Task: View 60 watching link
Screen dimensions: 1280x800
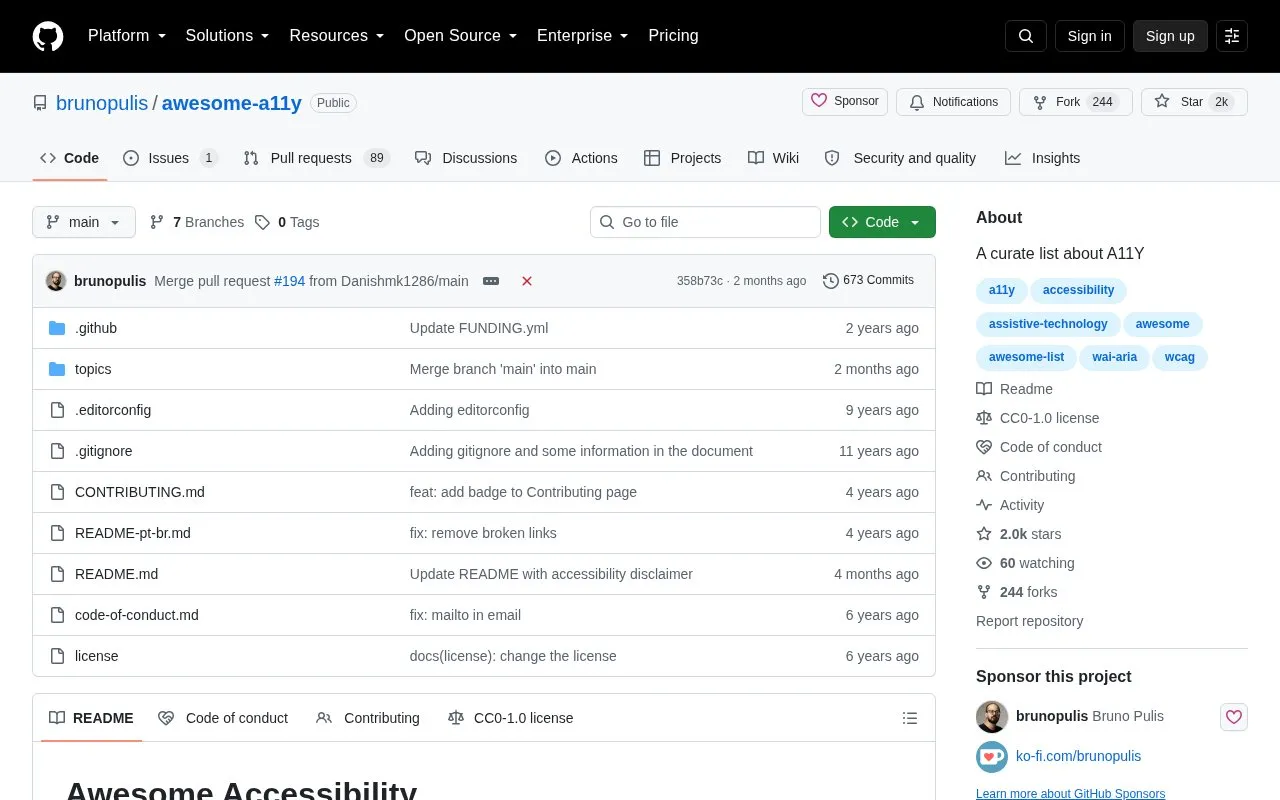Action: pyautogui.click(x=1025, y=563)
